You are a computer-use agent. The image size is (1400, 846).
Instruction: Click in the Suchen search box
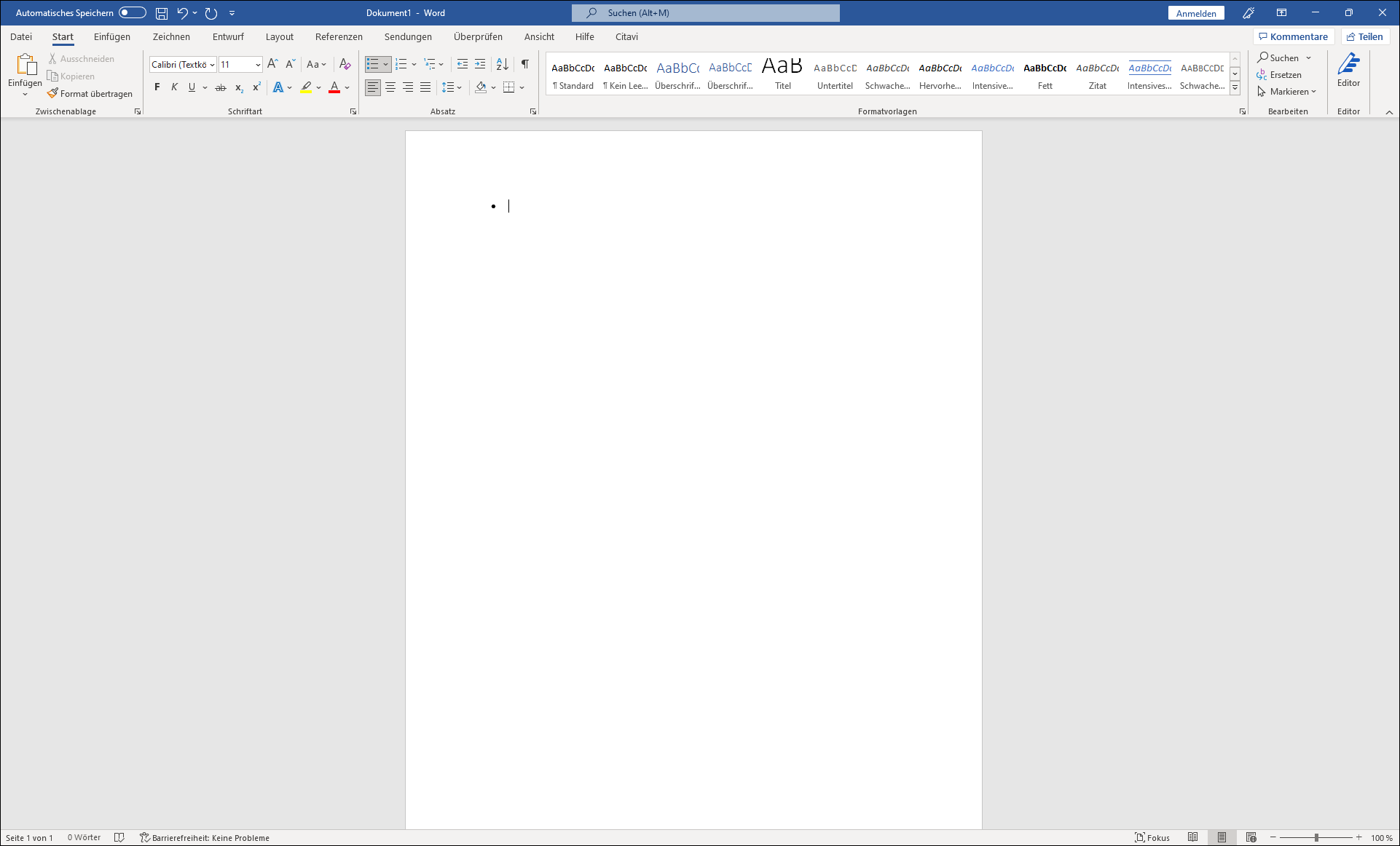coord(706,13)
